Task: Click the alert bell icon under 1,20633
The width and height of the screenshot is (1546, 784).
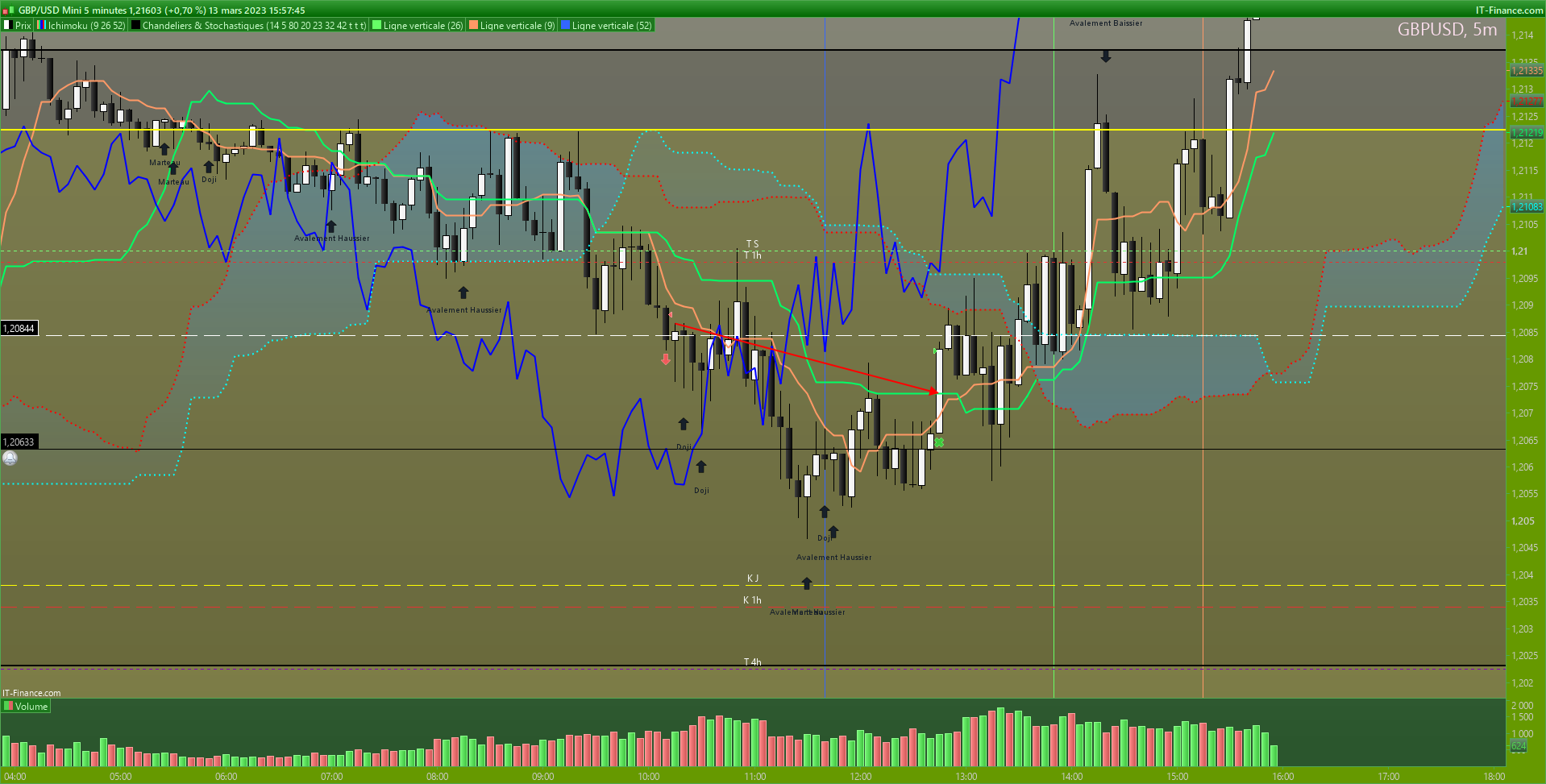Action: [x=10, y=458]
